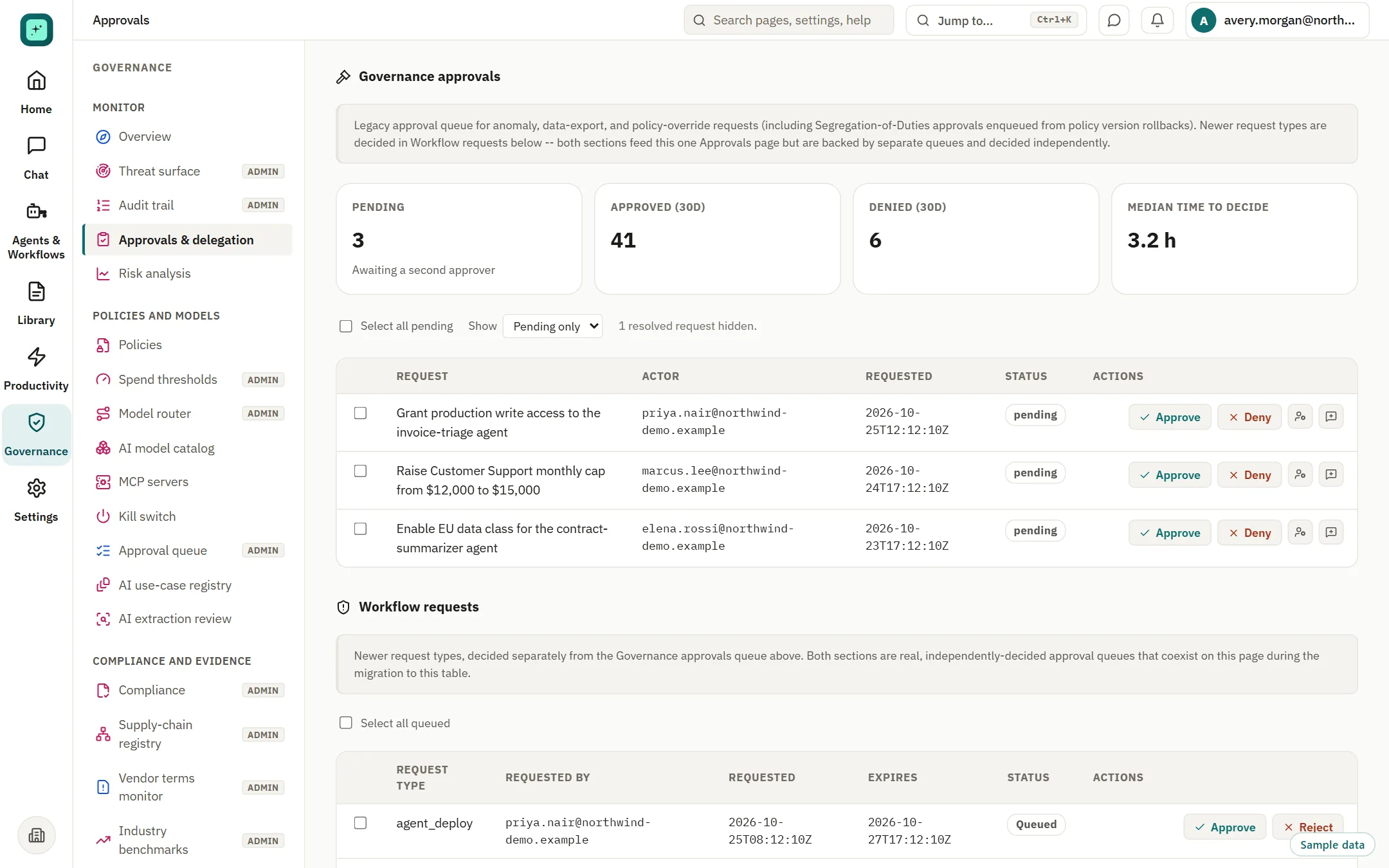Open the Pending only filter dropdown
The image size is (1389, 868).
pos(552,326)
